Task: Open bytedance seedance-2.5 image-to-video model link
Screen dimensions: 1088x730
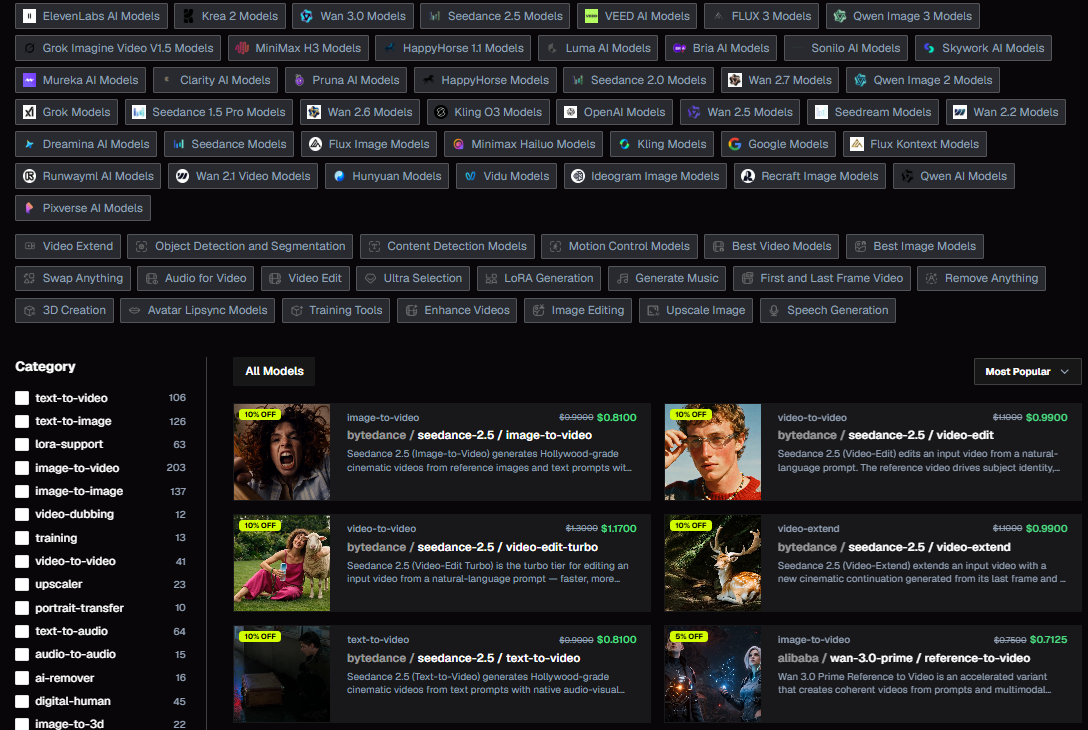Action: tap(469, 435)
